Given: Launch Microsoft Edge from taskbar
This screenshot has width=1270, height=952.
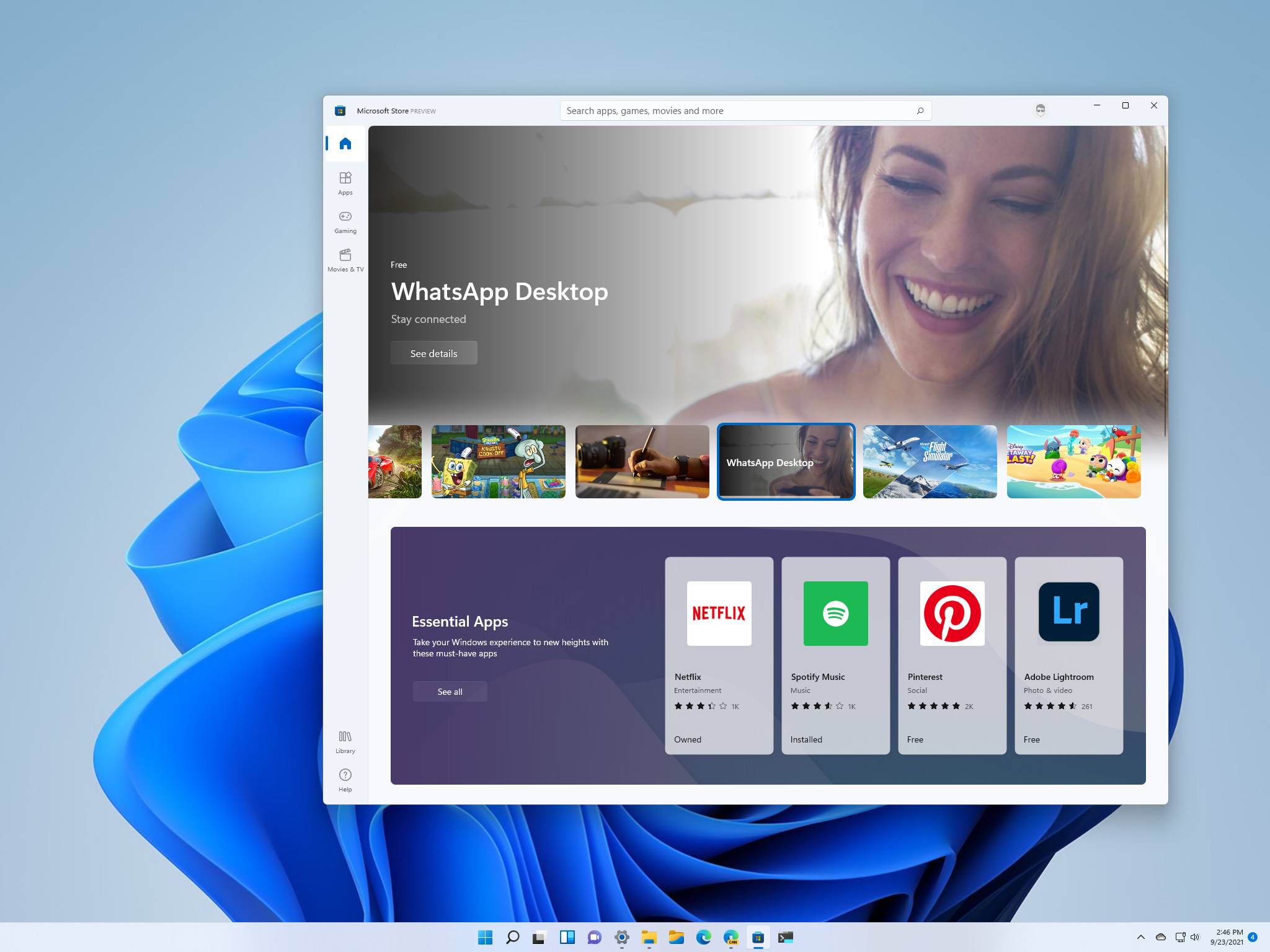Looking at the screenshot, I should tap(703, 937).
